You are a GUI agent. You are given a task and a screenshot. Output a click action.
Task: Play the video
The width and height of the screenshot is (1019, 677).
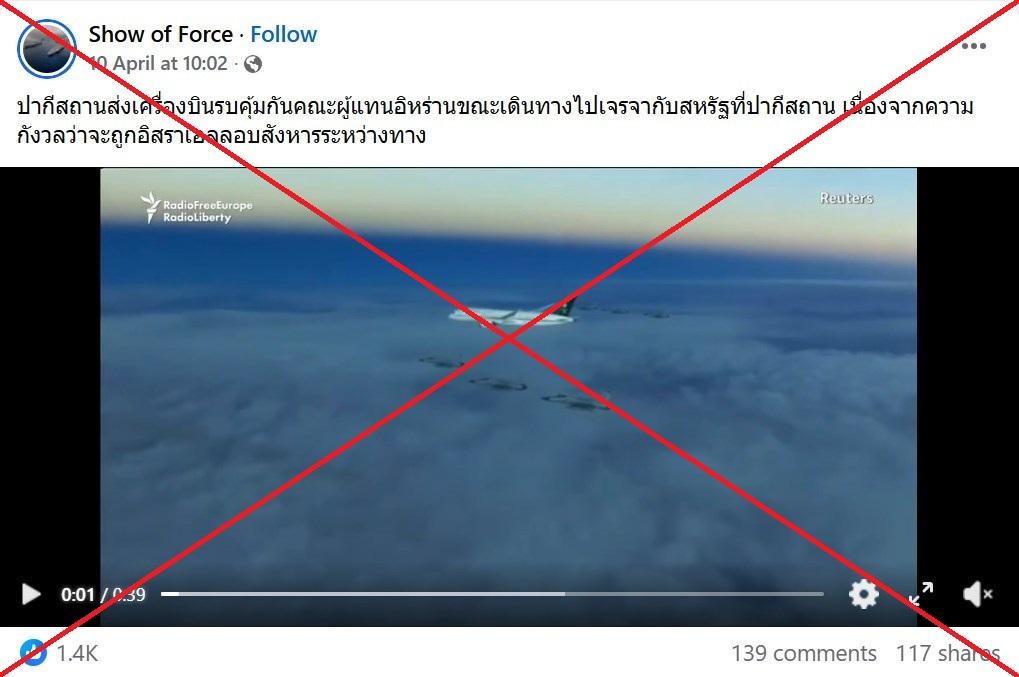coord(31,594)
